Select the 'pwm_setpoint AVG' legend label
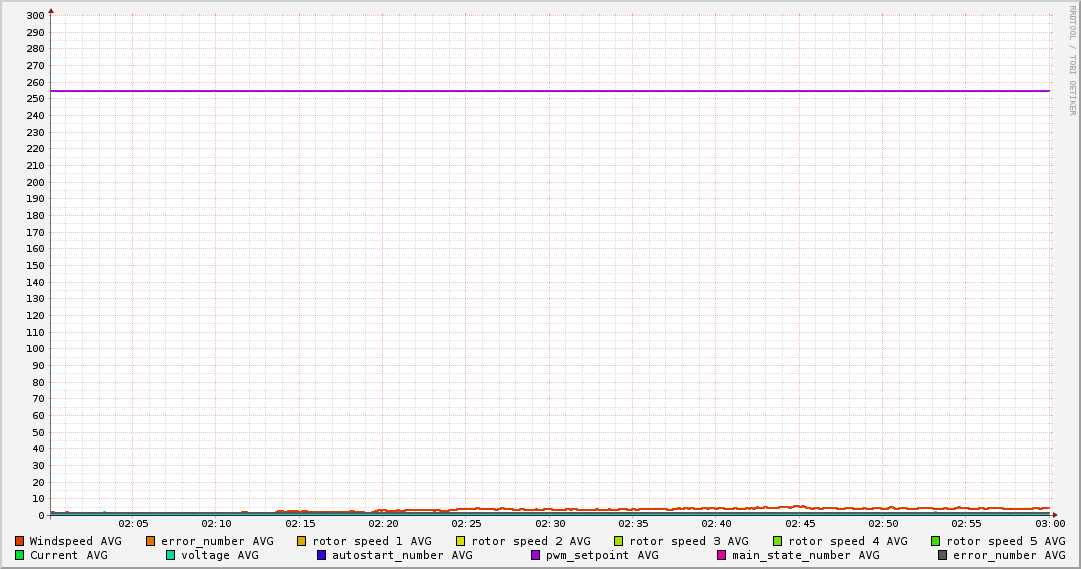 click(x=602, y=555)
